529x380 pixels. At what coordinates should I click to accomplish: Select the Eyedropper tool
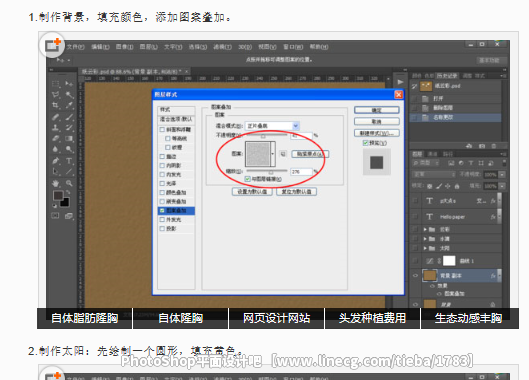[x=69, y=106]
